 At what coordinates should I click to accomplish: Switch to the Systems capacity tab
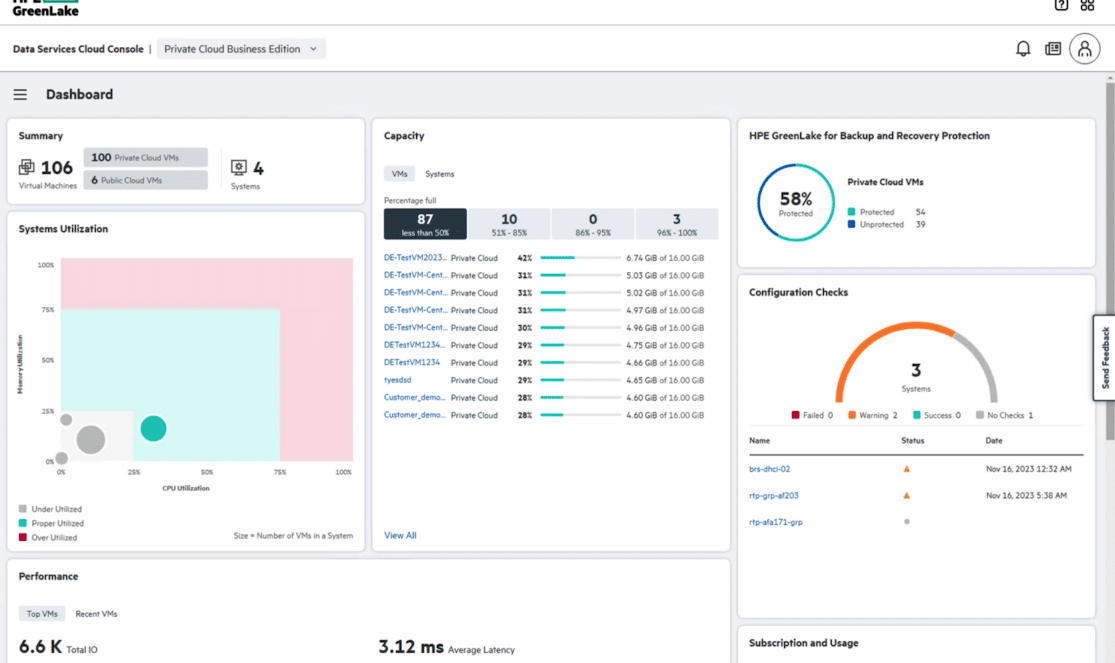coord(439,174)
